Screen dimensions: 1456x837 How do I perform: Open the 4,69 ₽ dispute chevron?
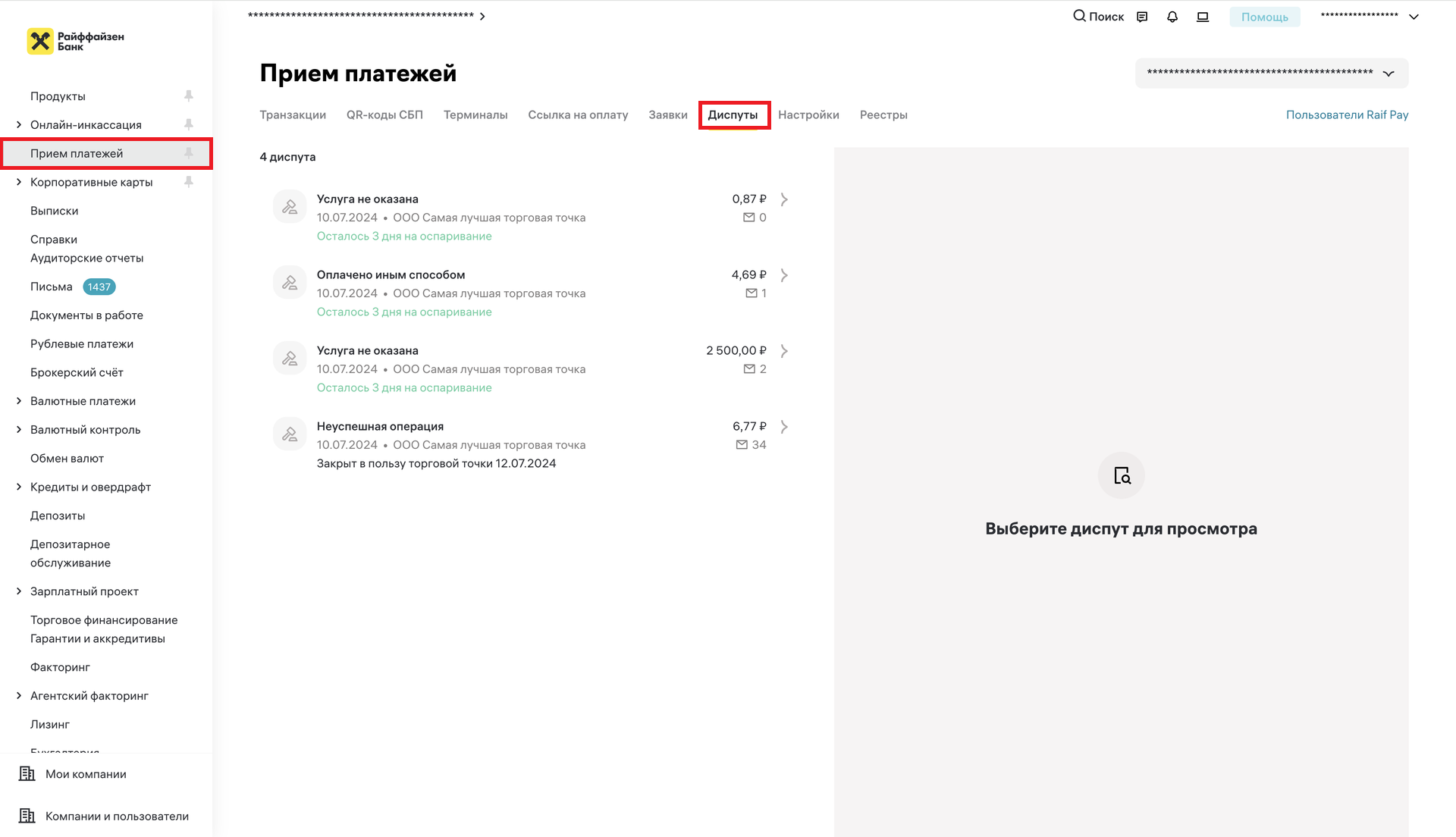(784, 275)
